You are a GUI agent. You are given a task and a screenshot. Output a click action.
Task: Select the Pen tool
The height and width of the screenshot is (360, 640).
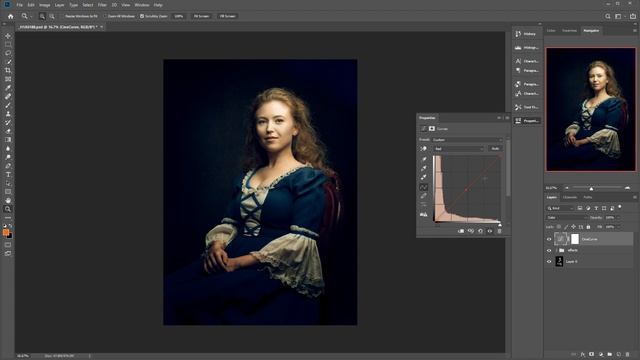8,166
